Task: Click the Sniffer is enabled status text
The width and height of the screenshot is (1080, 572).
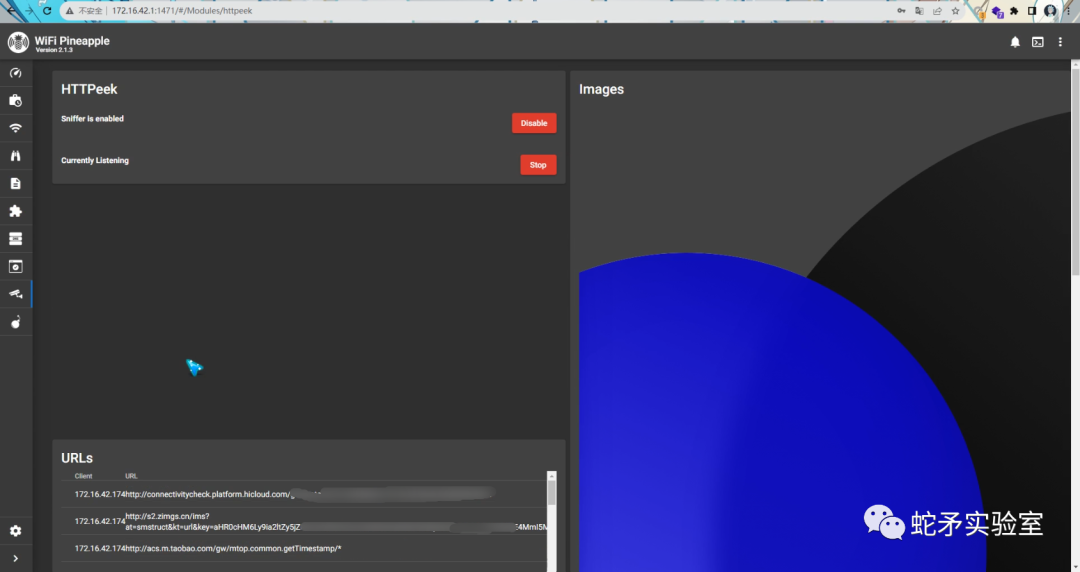Action: click(x=92, y=119)
